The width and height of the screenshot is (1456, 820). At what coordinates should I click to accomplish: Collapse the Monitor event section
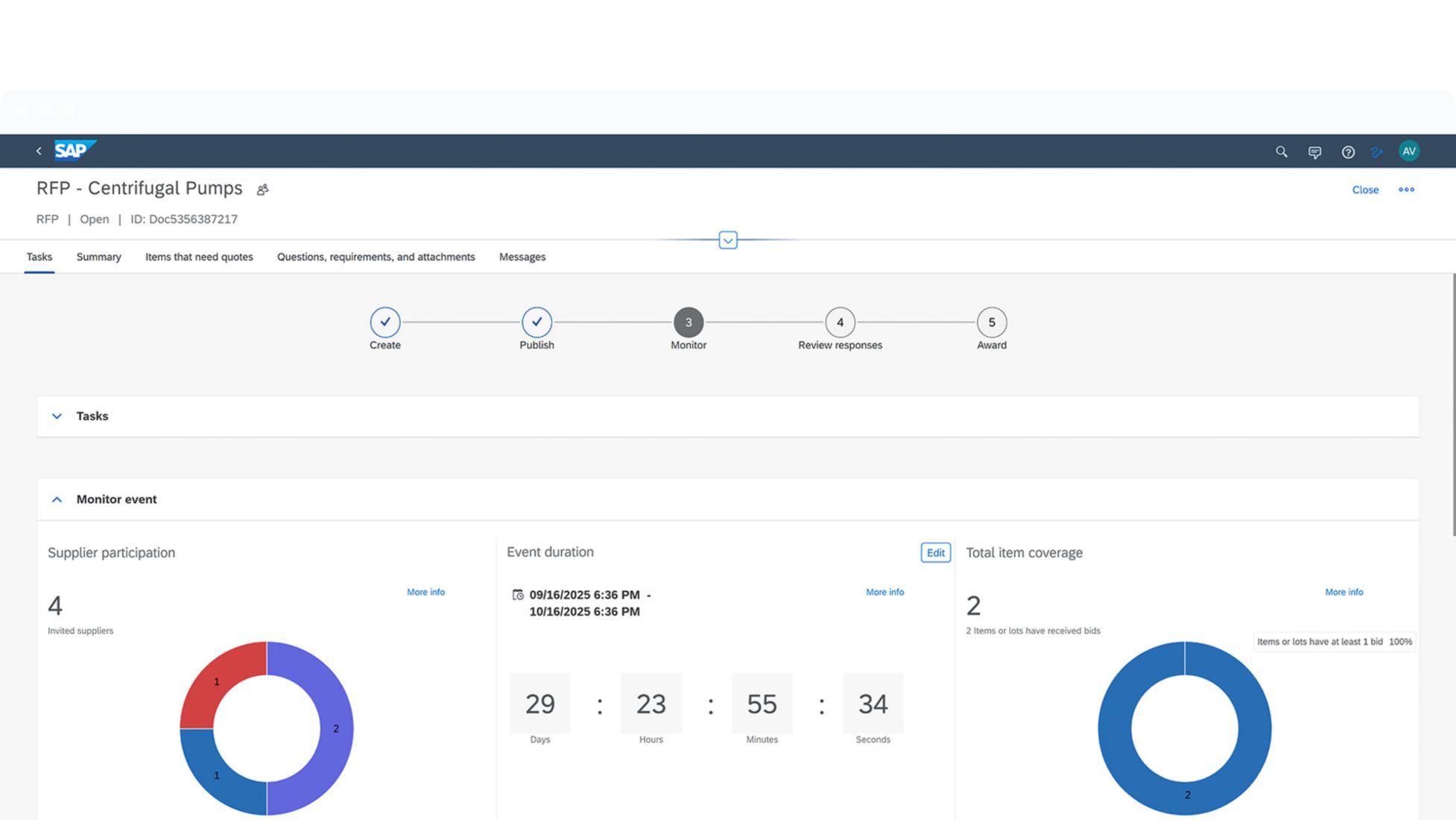(x=57, y=499)
